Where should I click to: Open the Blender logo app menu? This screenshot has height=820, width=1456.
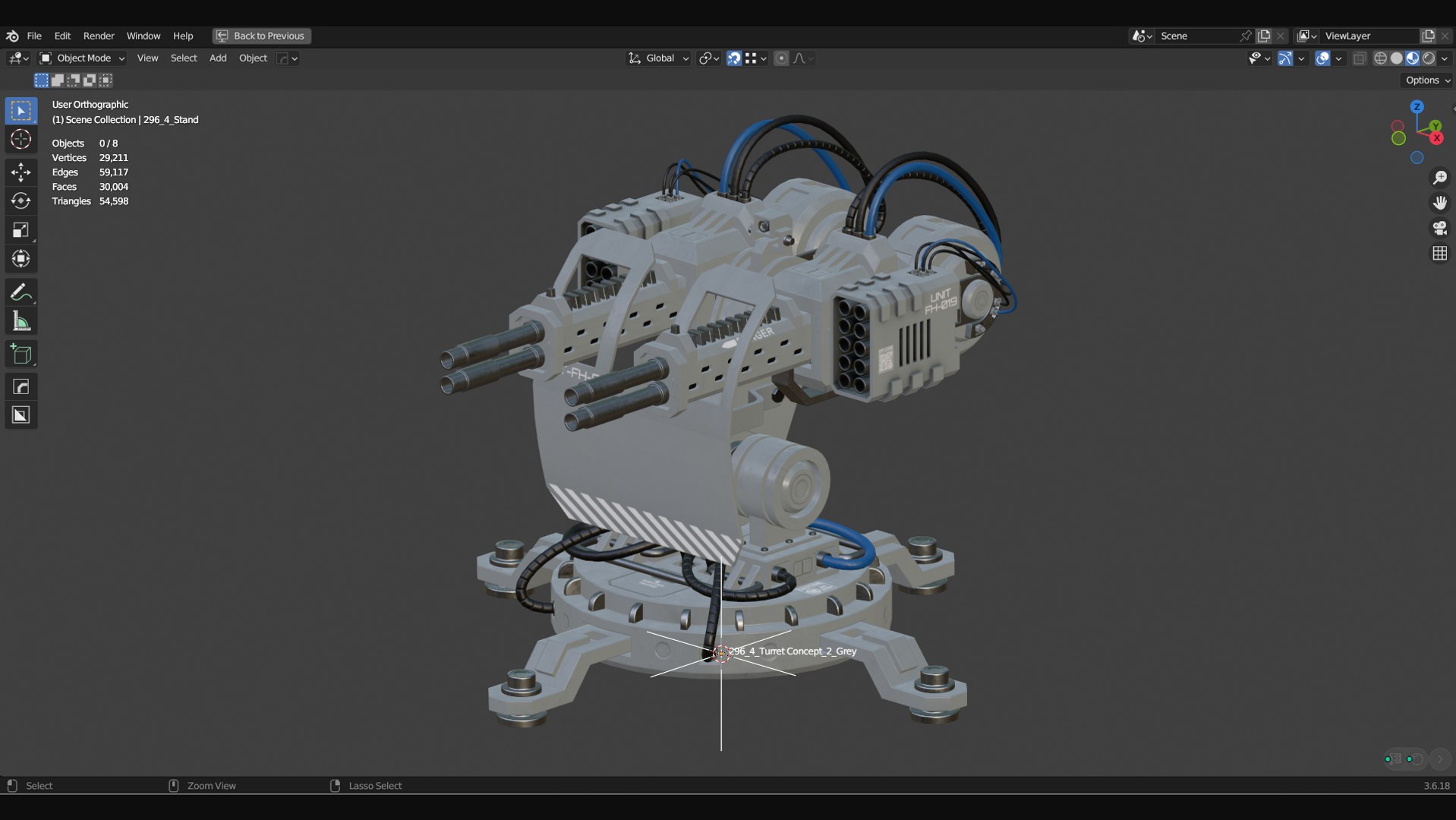pos(12,36)
